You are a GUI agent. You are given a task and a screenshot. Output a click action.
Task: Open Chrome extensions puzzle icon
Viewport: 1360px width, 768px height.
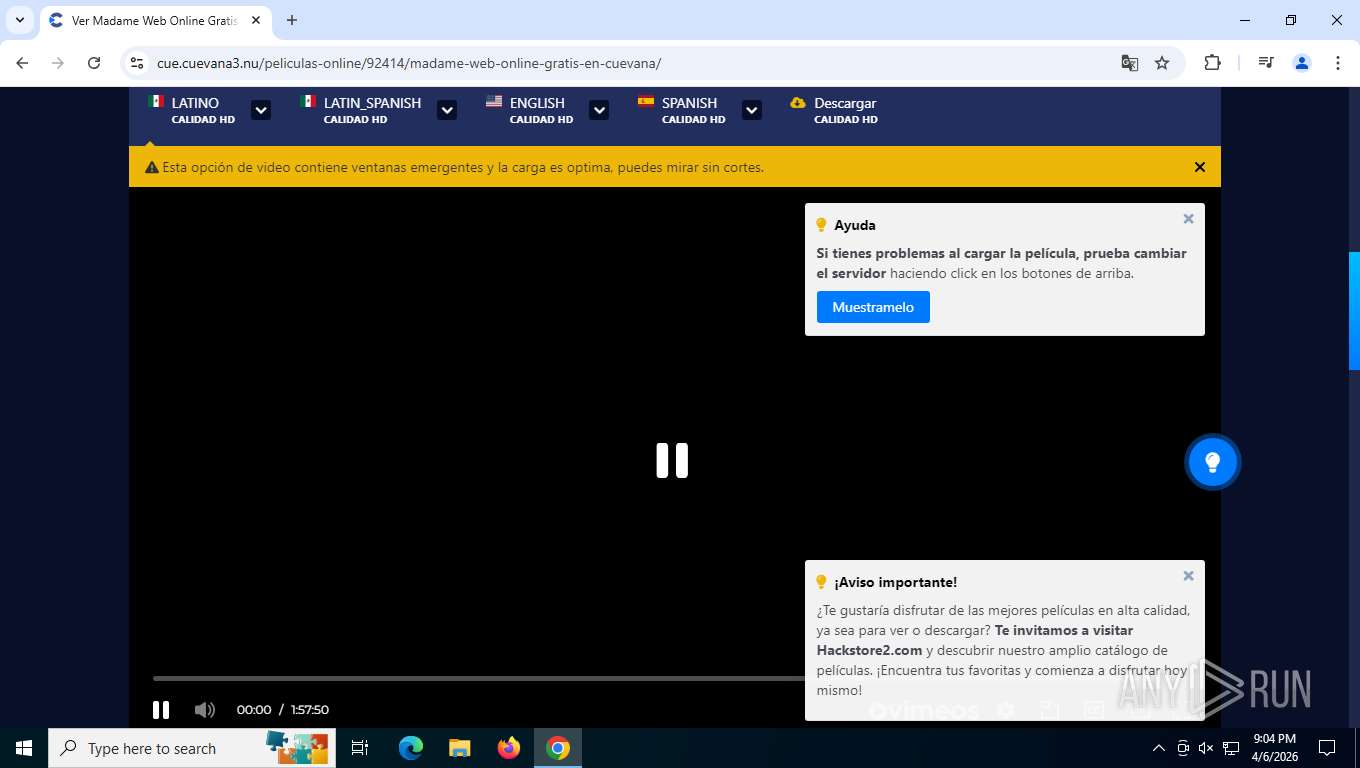[x=1212, y=63]
